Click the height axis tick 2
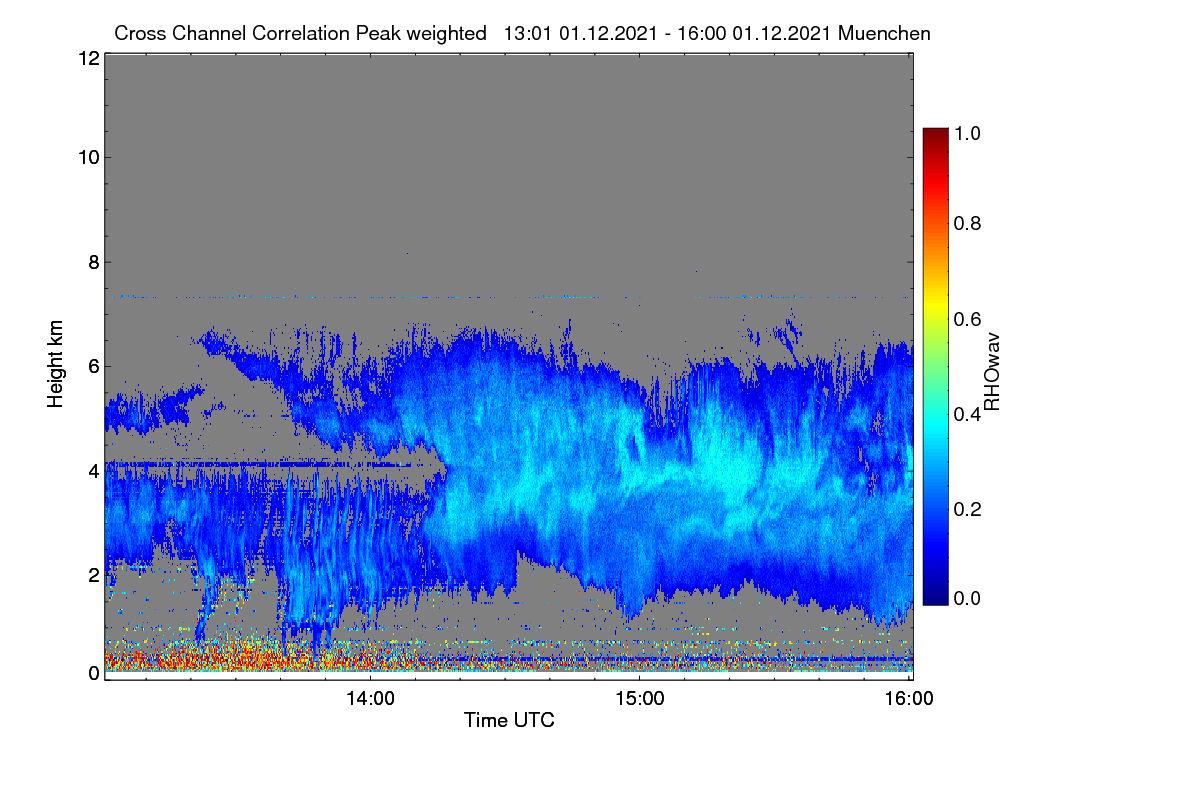 (94, 574)
